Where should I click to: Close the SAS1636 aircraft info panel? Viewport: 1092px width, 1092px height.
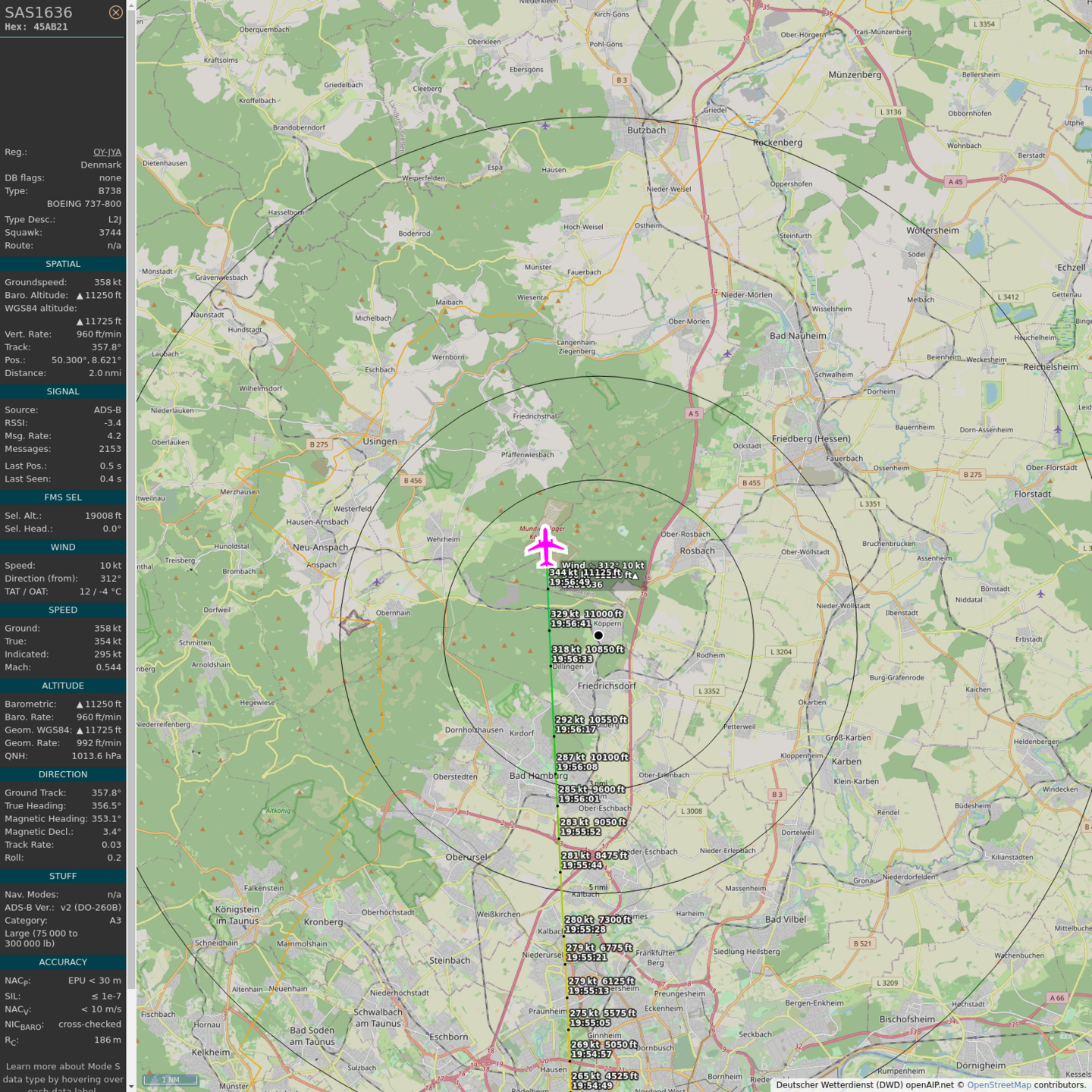[x=115, y=12]
